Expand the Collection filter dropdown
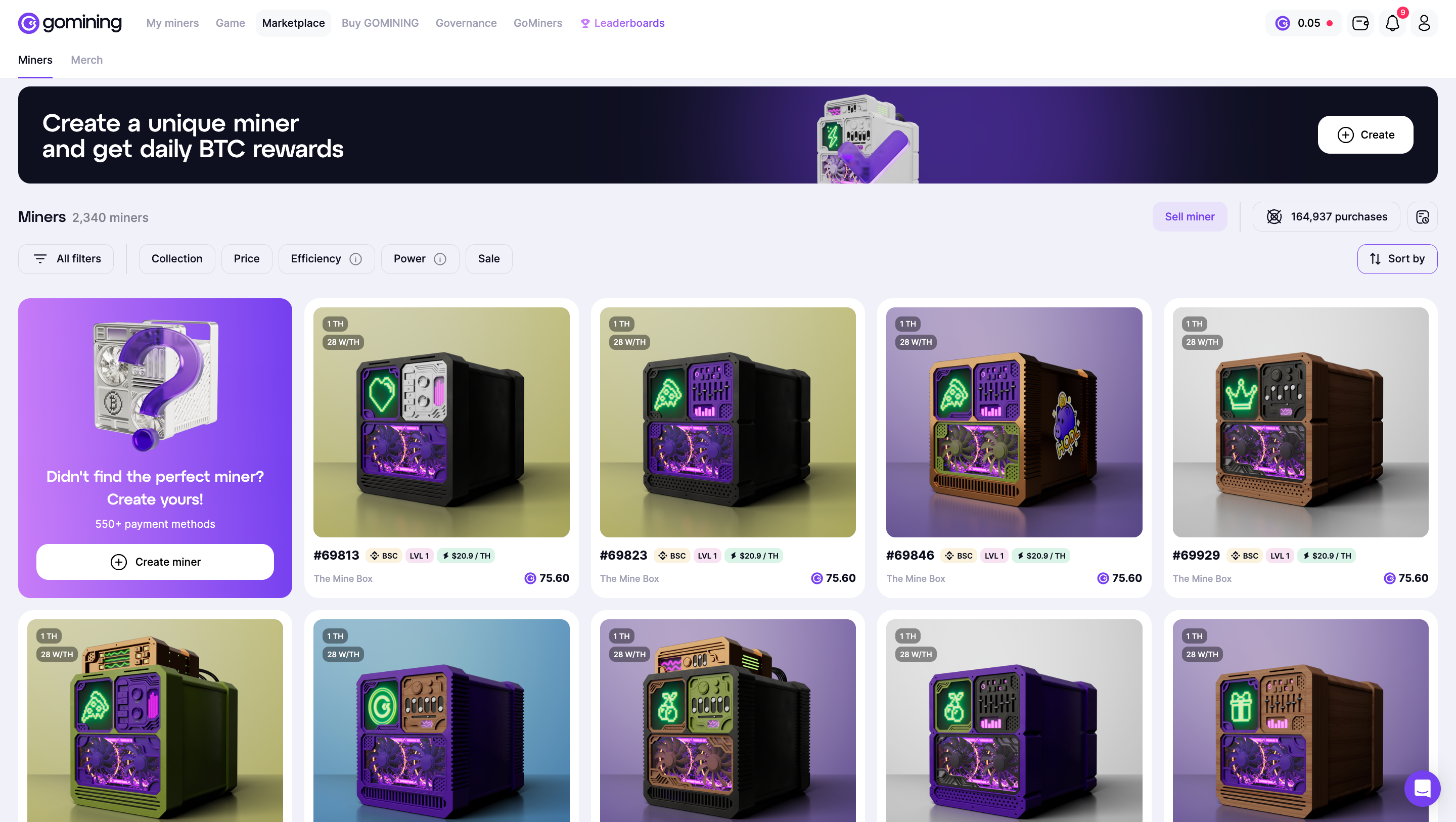Image resolution: width=1456 pixels, height=822 pixels. pos(177,259)
